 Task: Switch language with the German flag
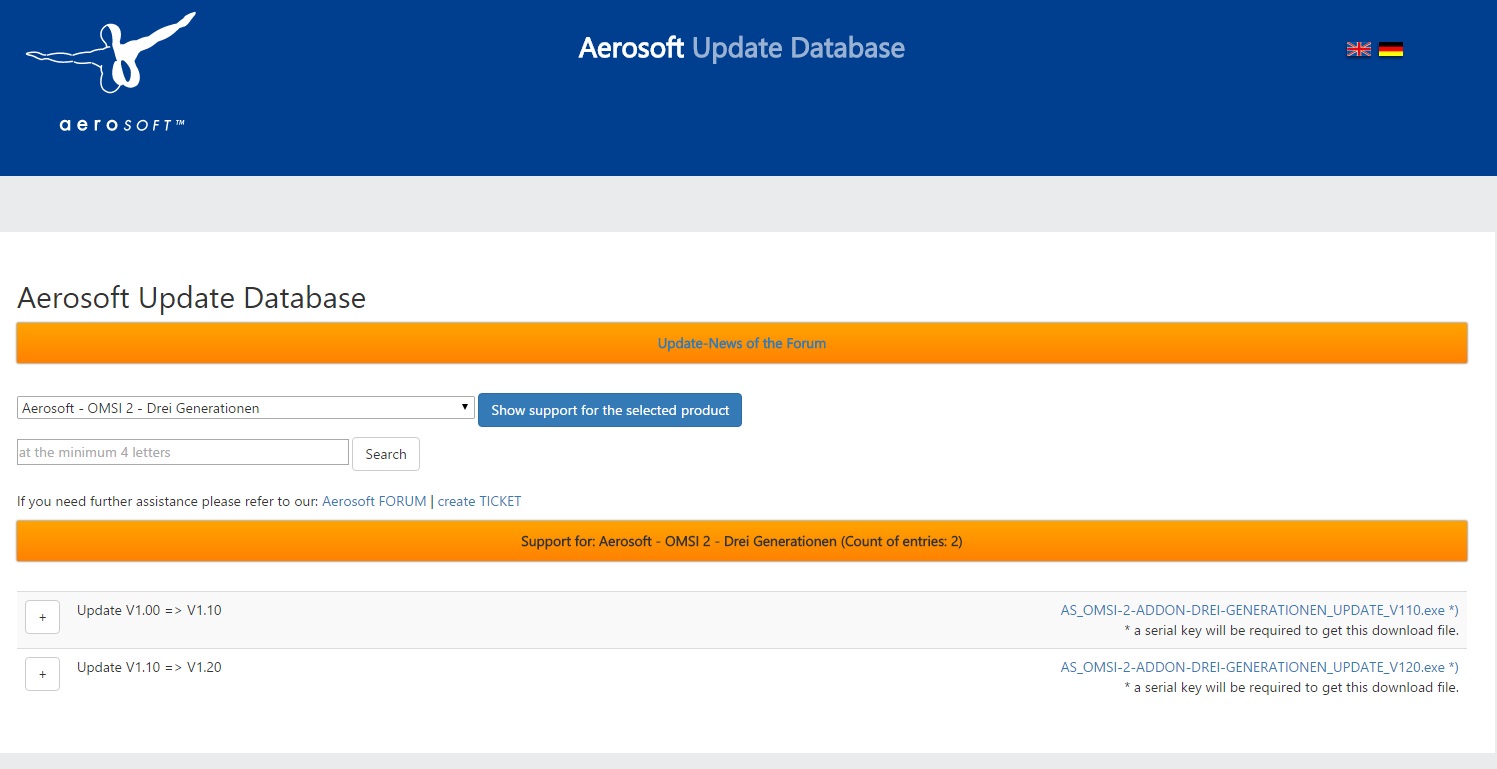point(1390,49)
